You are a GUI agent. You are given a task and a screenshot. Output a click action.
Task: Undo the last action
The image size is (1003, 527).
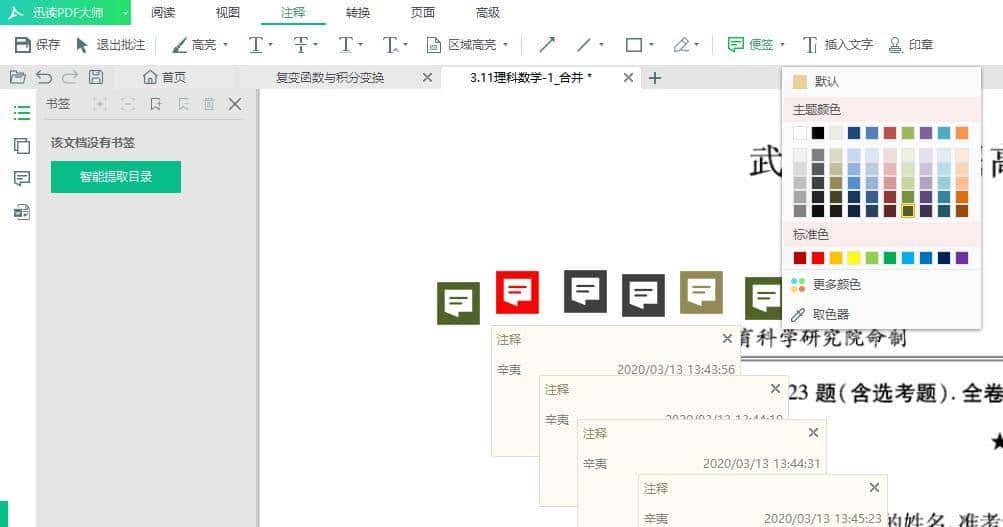pyautogui.click(x=44, y=77)
